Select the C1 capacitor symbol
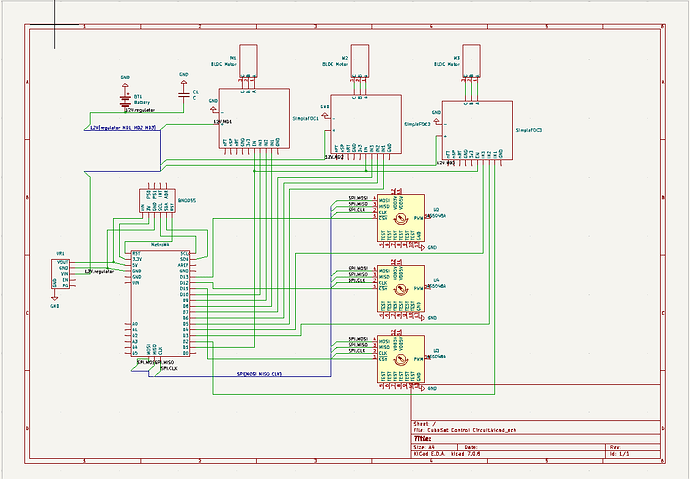The height and width of the screenshot is (479, 690). click(x=184, y=95)
